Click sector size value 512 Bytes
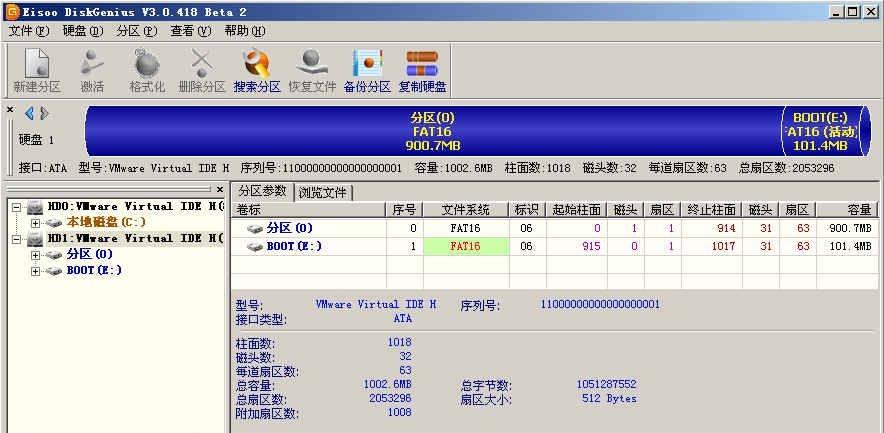 coord(609,399)
